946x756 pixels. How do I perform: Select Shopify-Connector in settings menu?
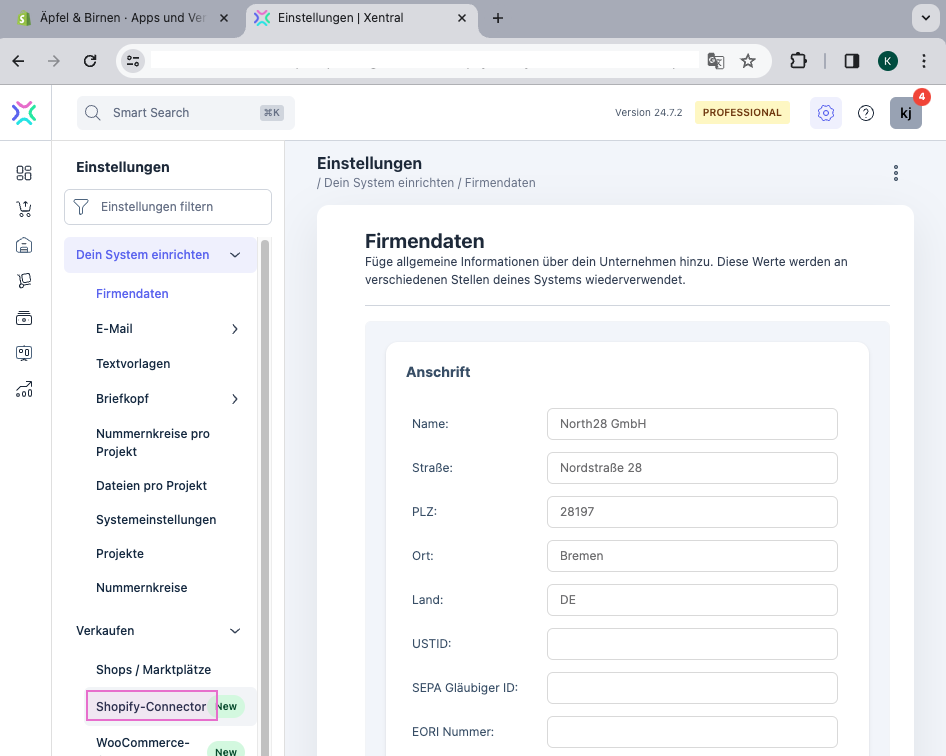click(151, 707)
